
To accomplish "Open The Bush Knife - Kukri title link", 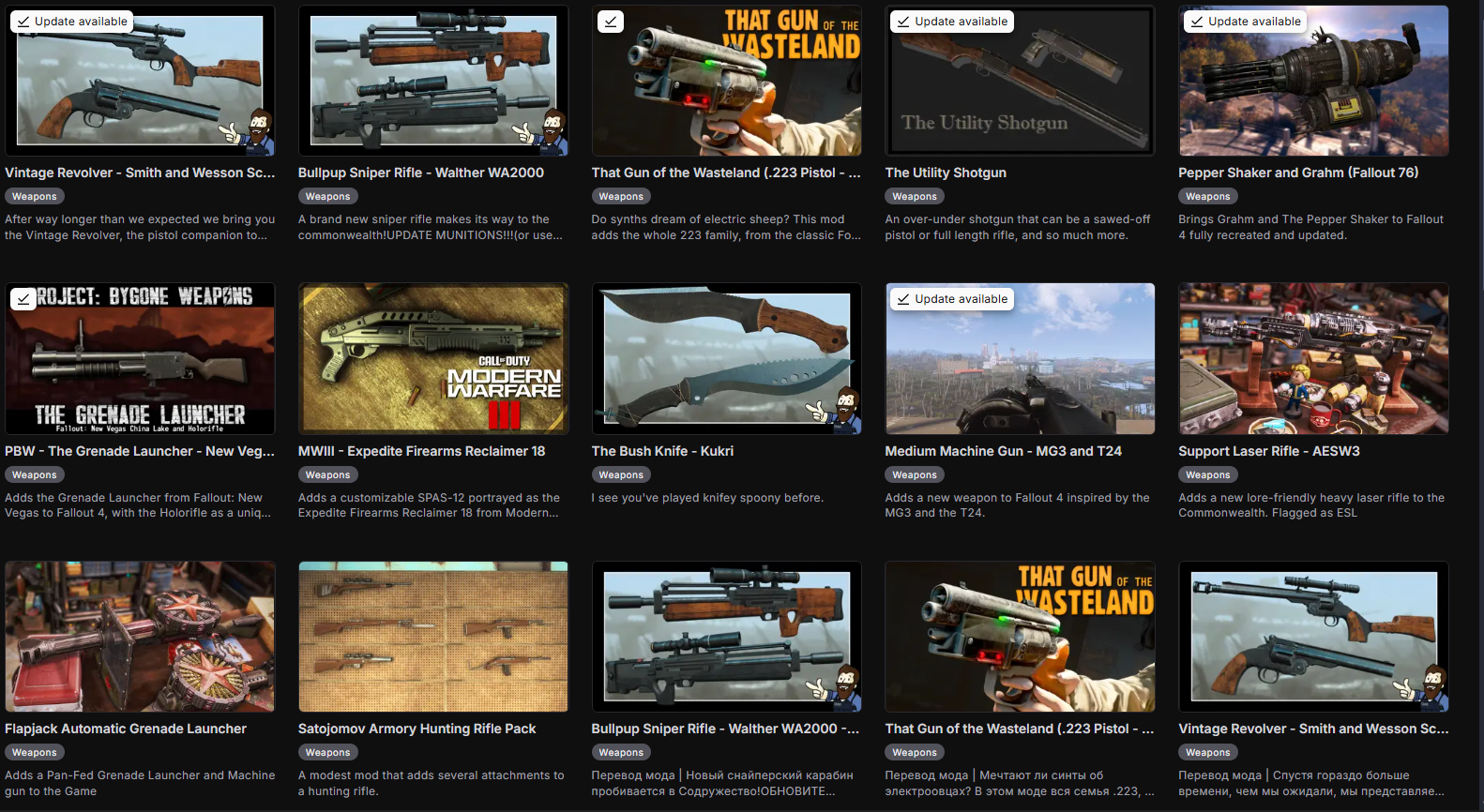I will pos(662,451).
